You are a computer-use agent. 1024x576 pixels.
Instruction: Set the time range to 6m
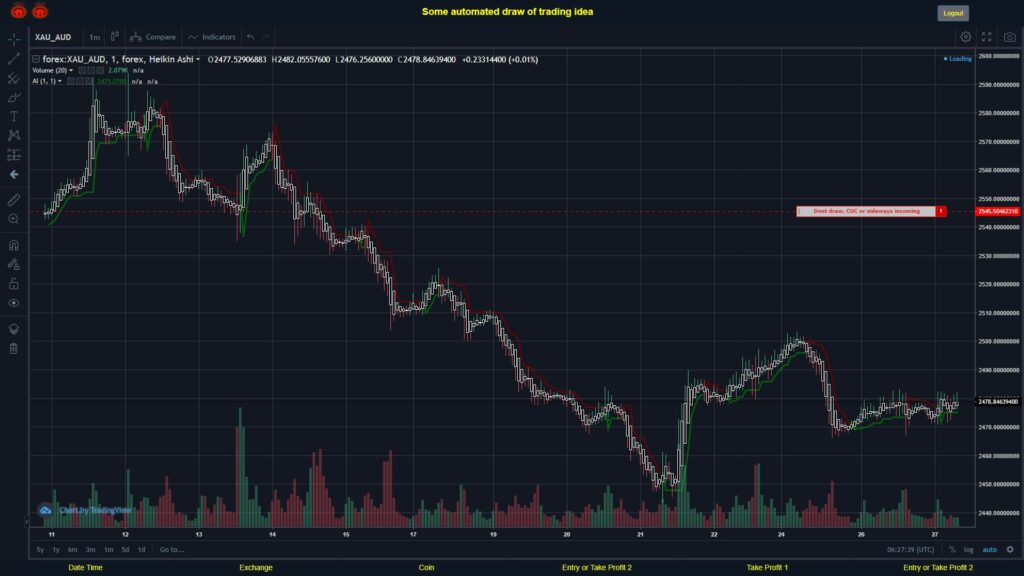[x=72, y=550]
